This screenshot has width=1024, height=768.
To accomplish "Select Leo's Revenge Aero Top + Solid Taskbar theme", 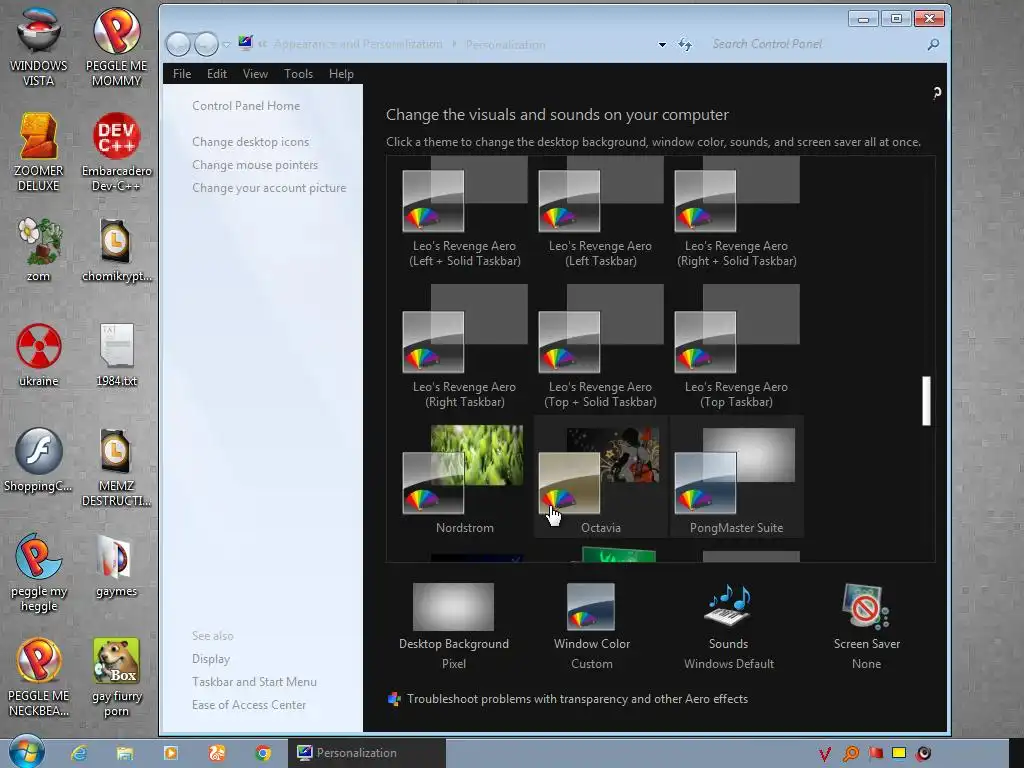I will click(601, 347).
